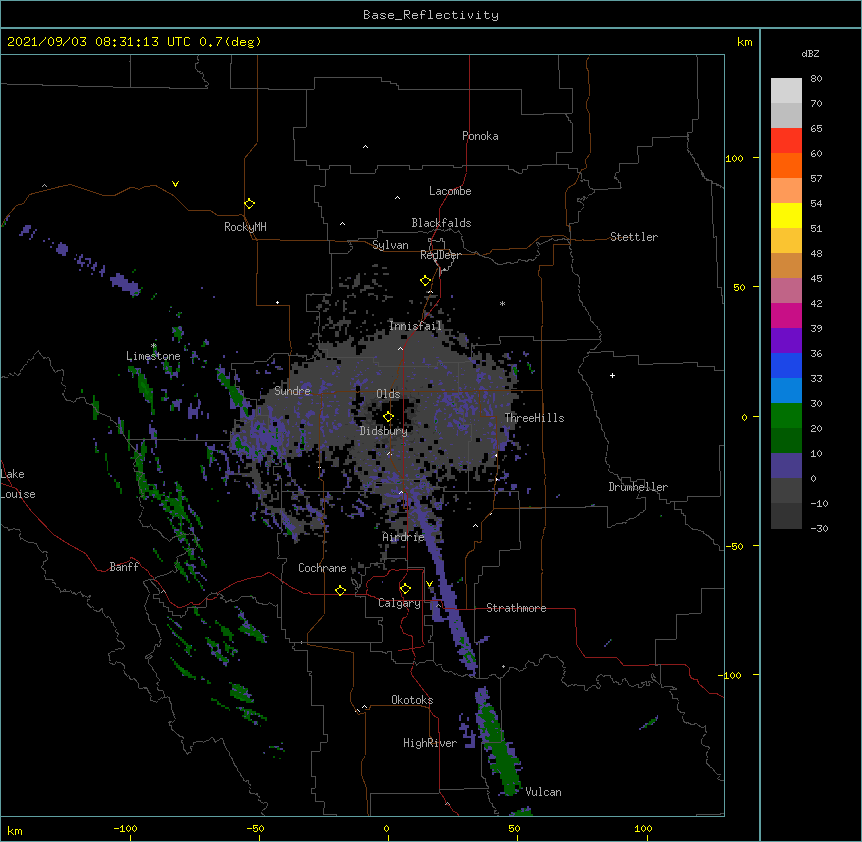Click the yellow V marker in the northwest
Image resolution: width=862 pixels, height=842 pixels.
pos(175,184)
